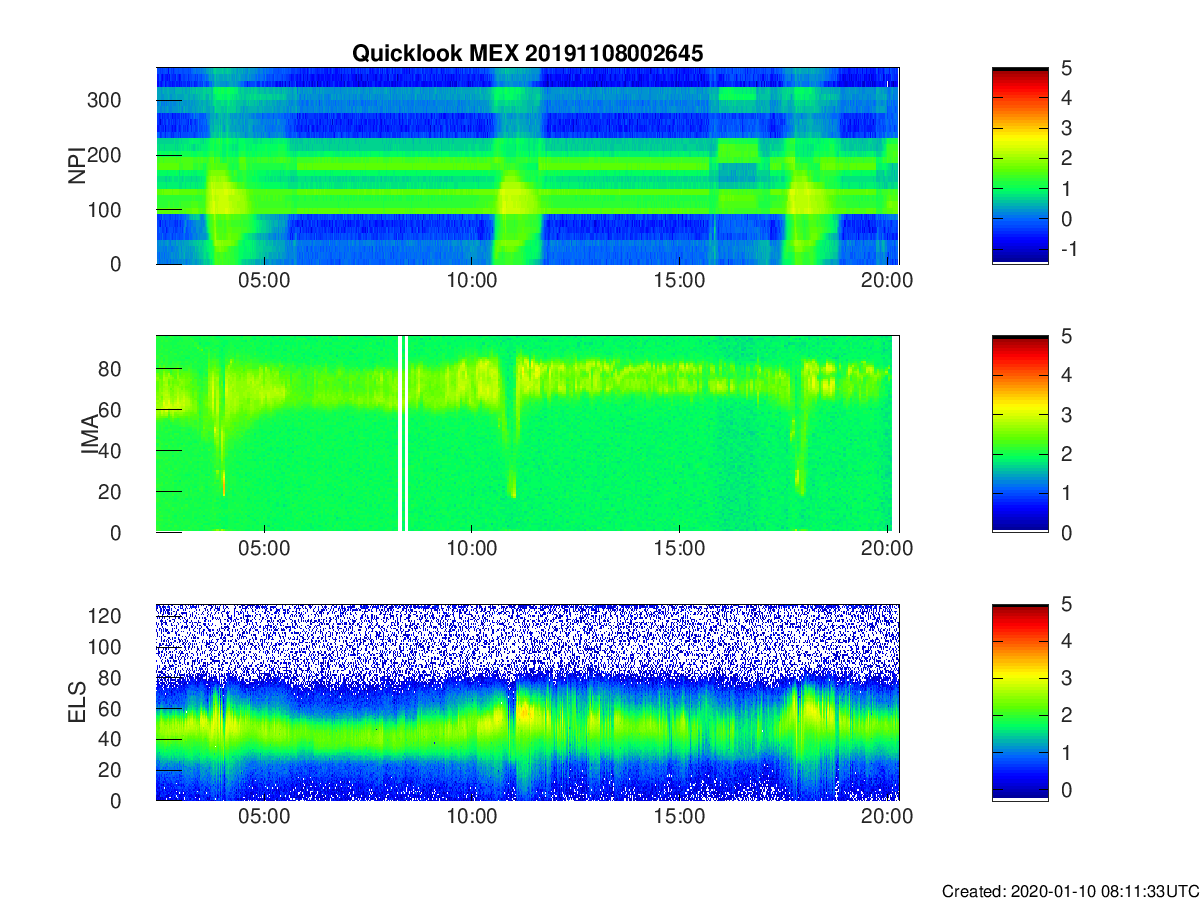The image size is (1200, 900).
Task: Click the "5" label on ELS color bar
Action: point(1066,604)
